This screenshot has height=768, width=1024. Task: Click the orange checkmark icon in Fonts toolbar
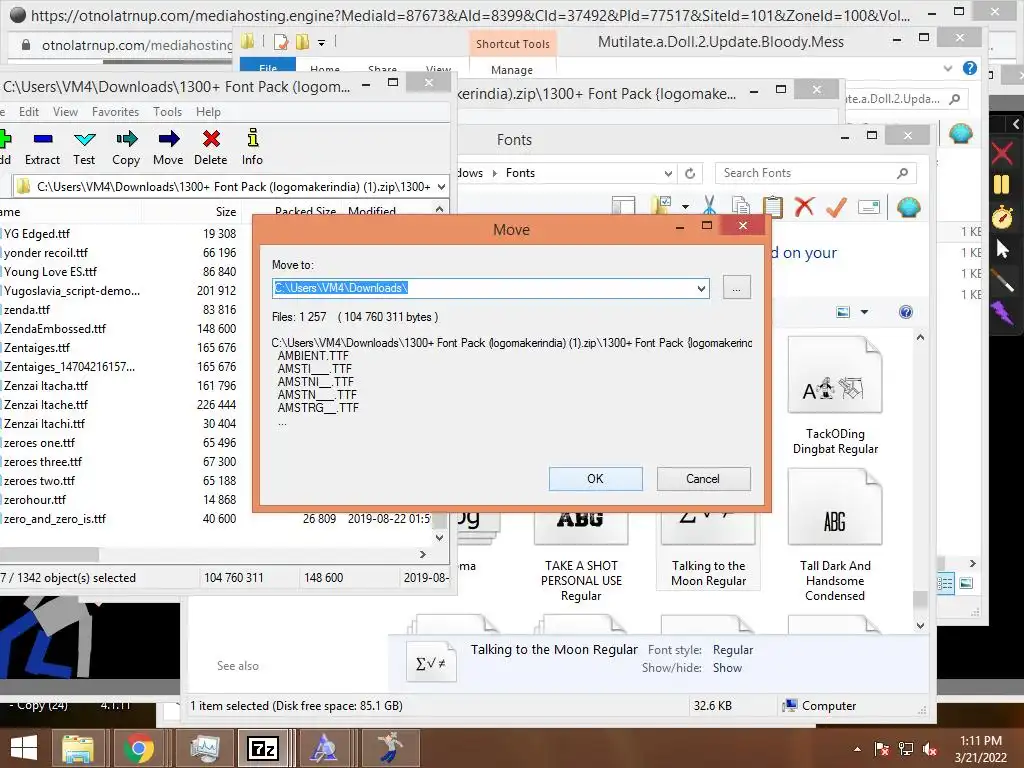pyautogui.click(x=837, y=206)
